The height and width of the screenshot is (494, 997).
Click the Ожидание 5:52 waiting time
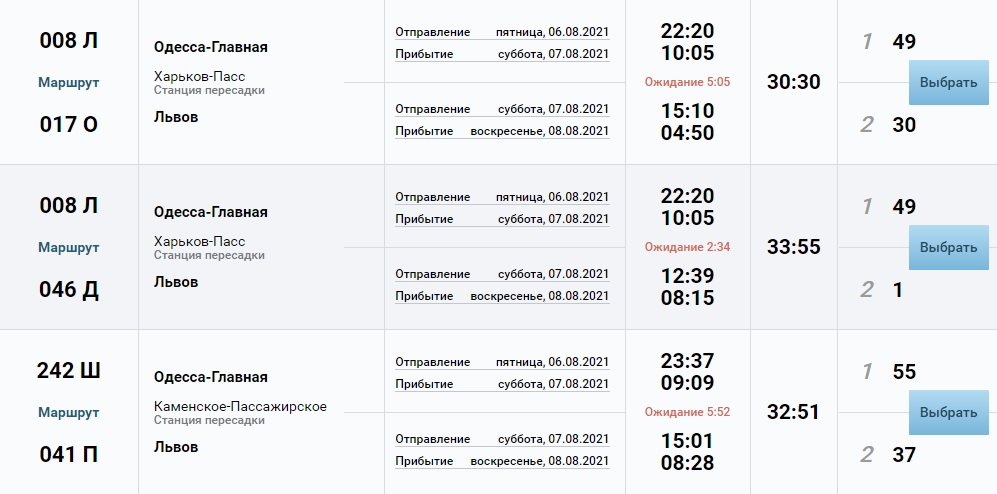(x=687, y=412)
